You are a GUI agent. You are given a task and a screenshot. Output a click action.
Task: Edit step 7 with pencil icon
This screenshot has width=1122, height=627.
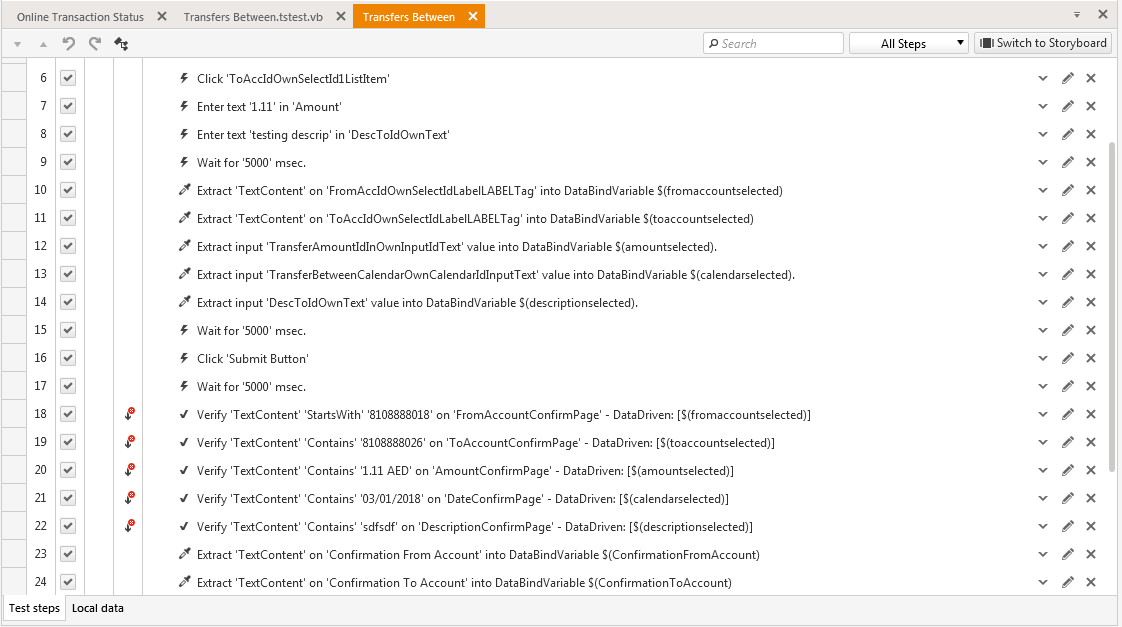click(1068, 106)
